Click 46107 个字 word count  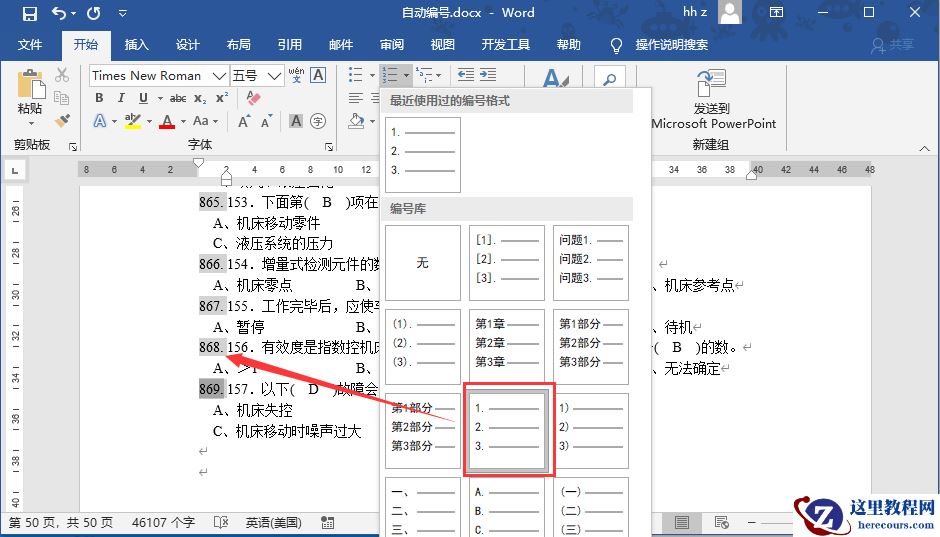[163, 523]
